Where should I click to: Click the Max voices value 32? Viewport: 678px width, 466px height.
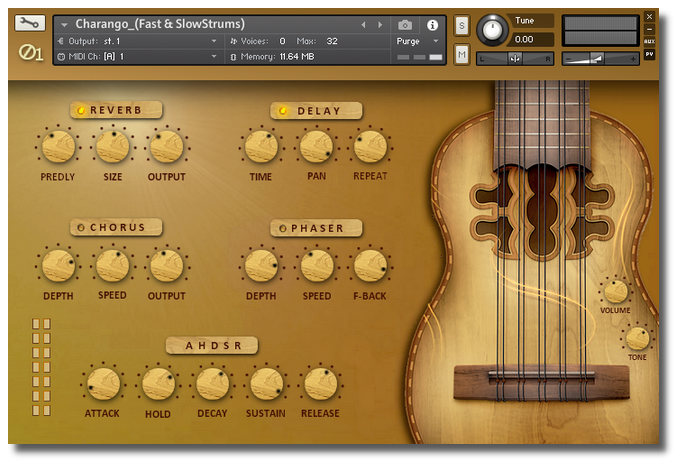[332, 41]
